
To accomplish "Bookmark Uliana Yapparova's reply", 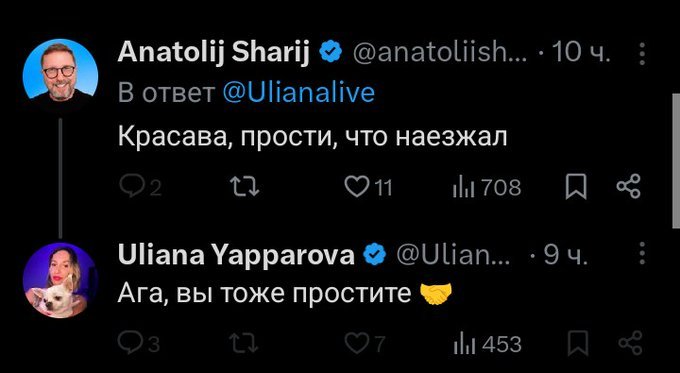I will pyautogui.click(x=578, y=344).
